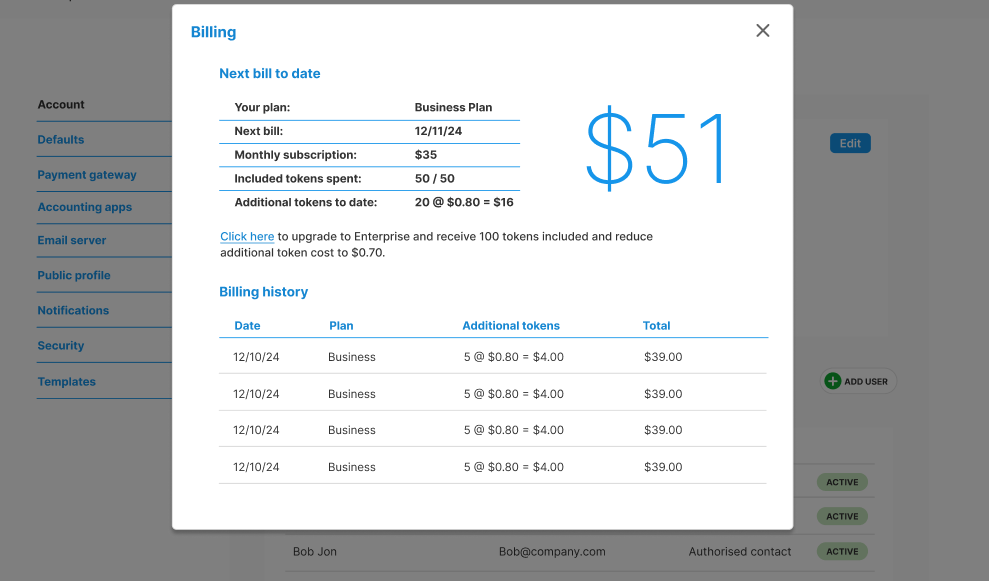The height and width of the screenshot is (581, 989).
Task: Close the Billing dialog with the X
Action: (763, 30)
